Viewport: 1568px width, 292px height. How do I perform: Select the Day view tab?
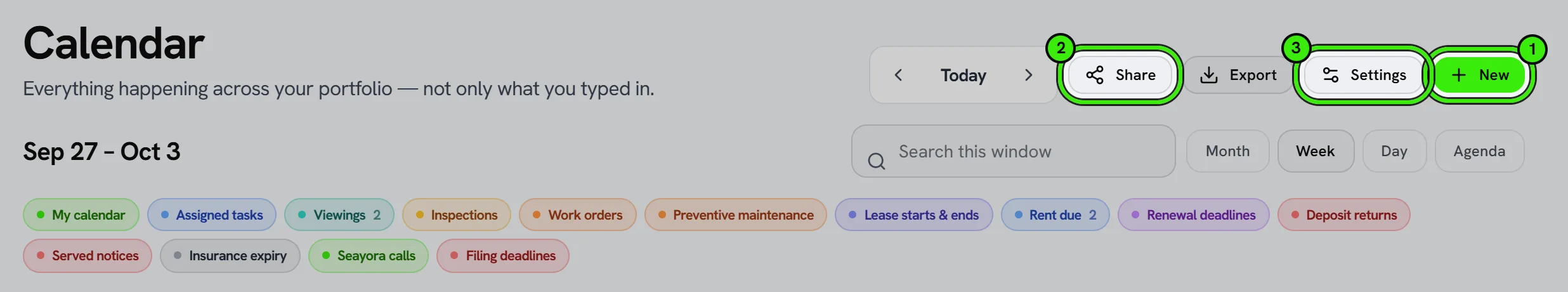click(1394, 151)
